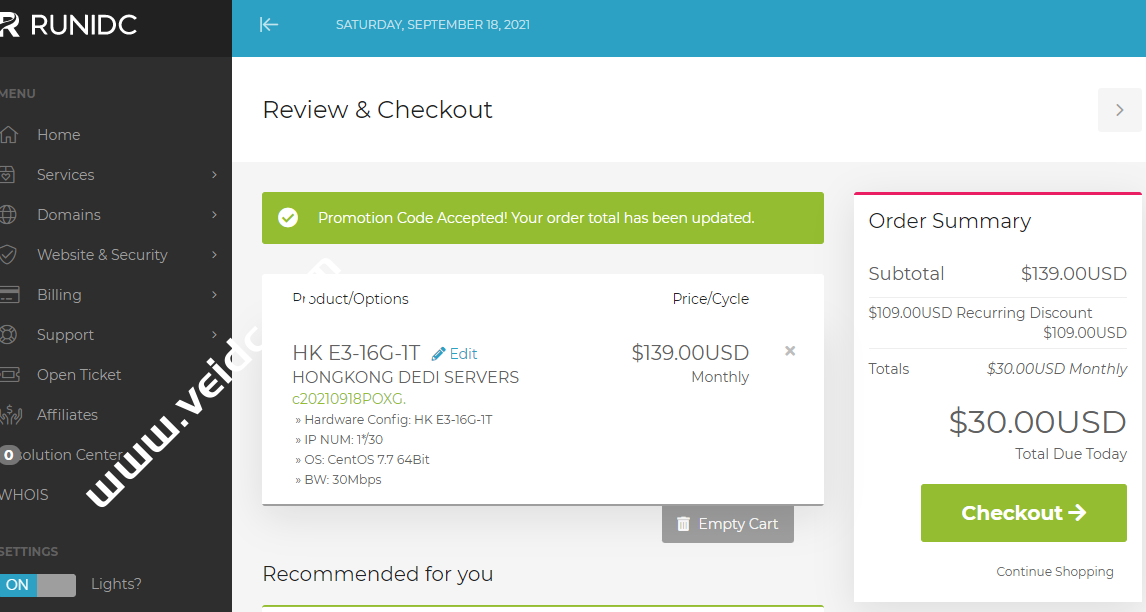Click the Affiliates icon in sidebar
1146x612 pixels.
coord(9,415)
